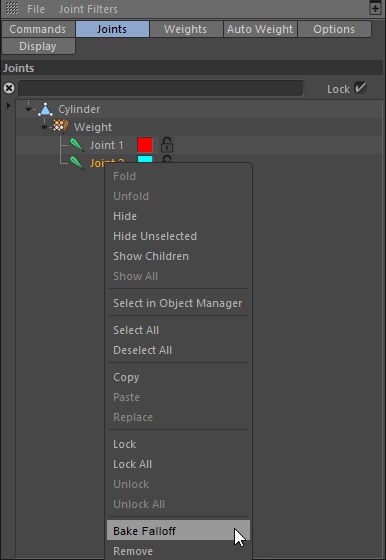Click the plus icon at top right corner
This screenshot has width=386, height=560.
coord(375,8)
